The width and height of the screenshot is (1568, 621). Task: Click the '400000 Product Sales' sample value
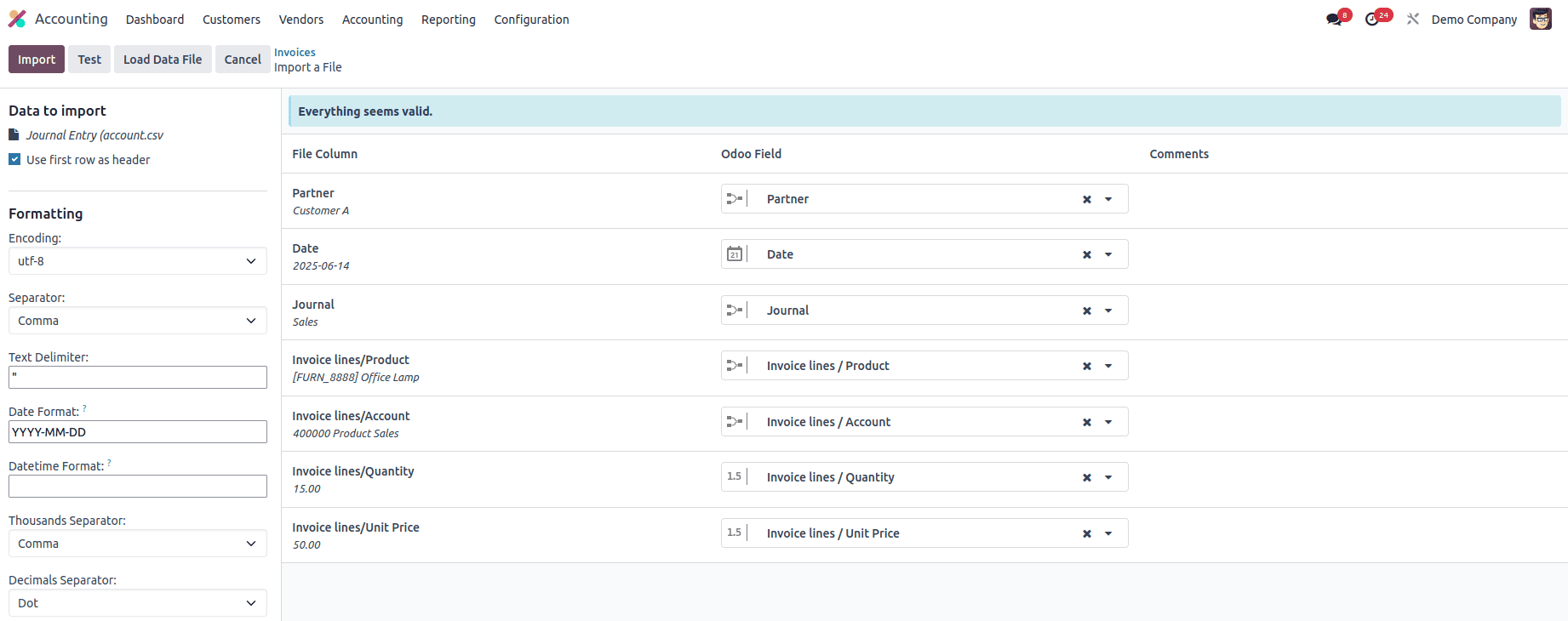[x=346, y=434]
